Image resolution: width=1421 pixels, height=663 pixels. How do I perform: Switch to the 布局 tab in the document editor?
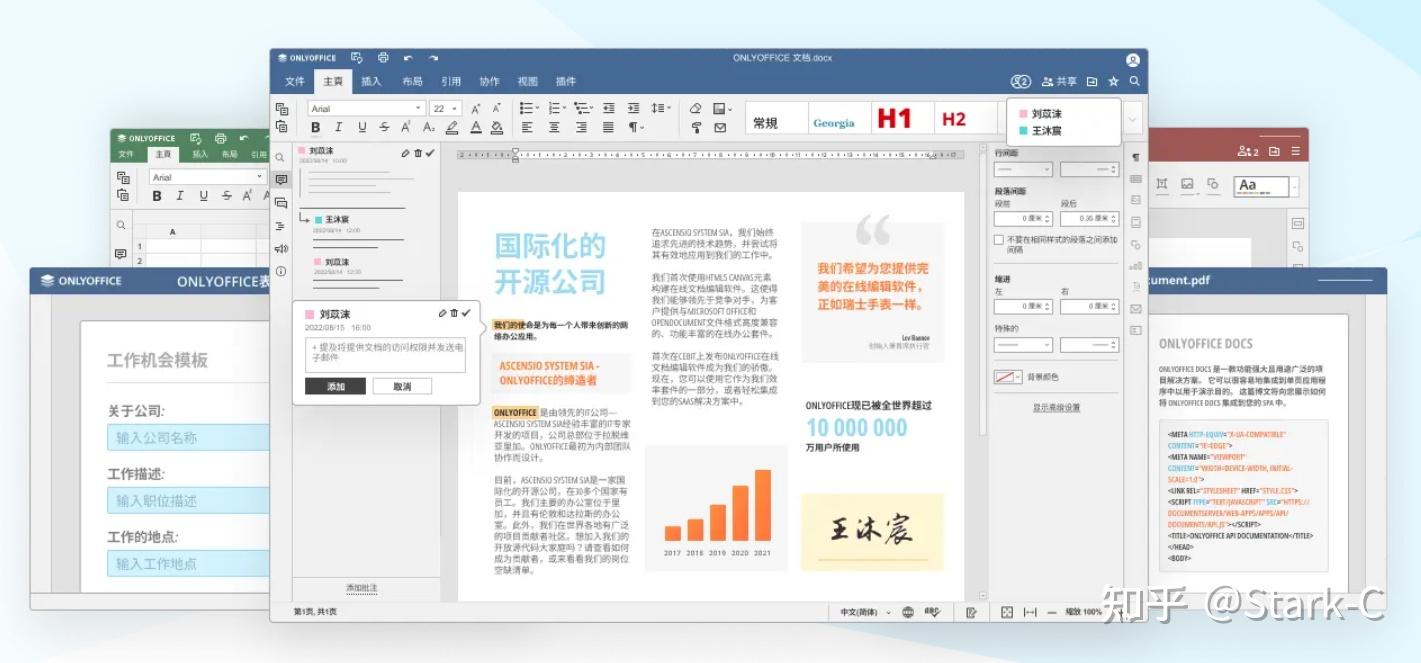click(412, 81)
